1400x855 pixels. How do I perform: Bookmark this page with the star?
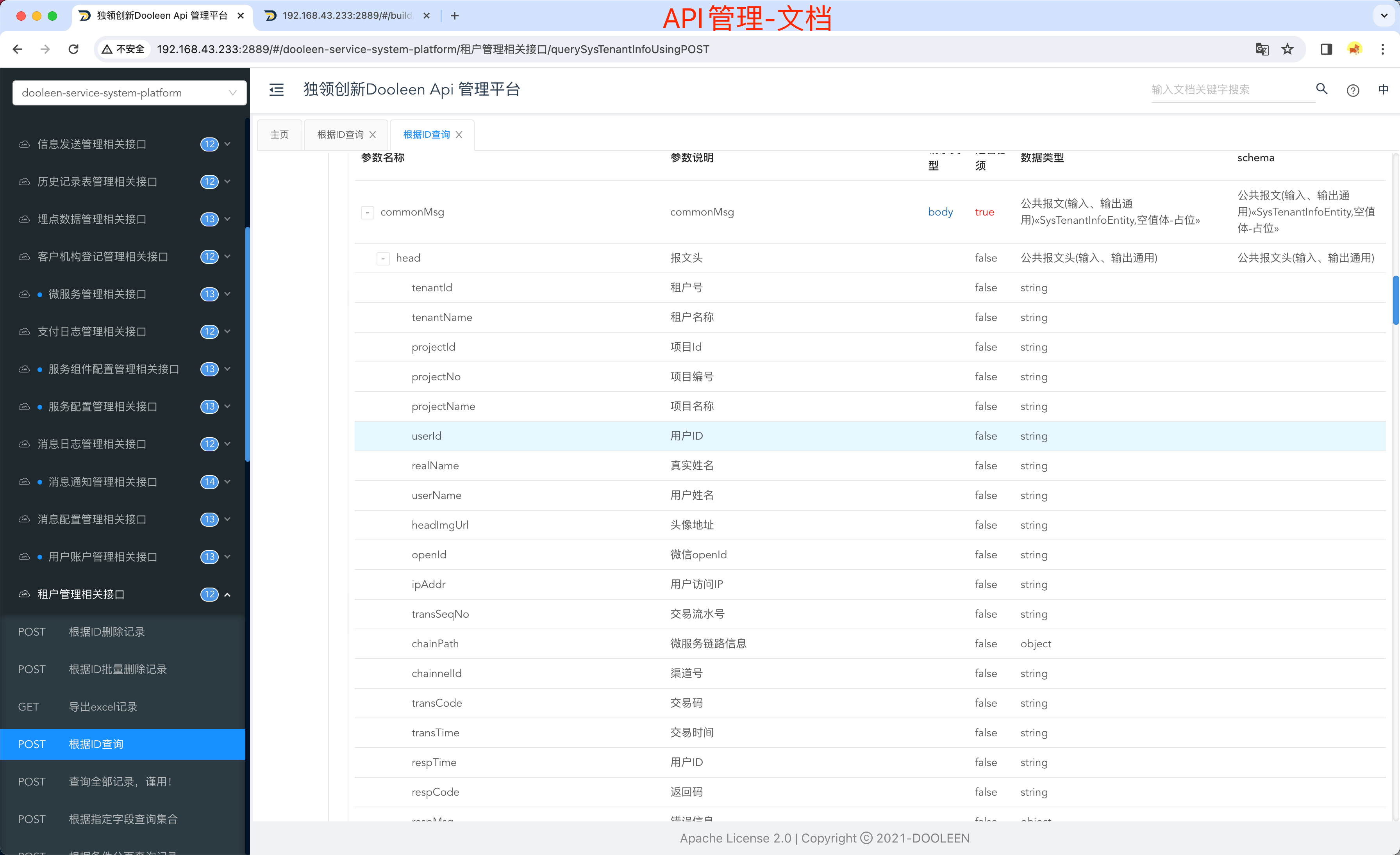pyautogui.click(x=1287, y=50)
